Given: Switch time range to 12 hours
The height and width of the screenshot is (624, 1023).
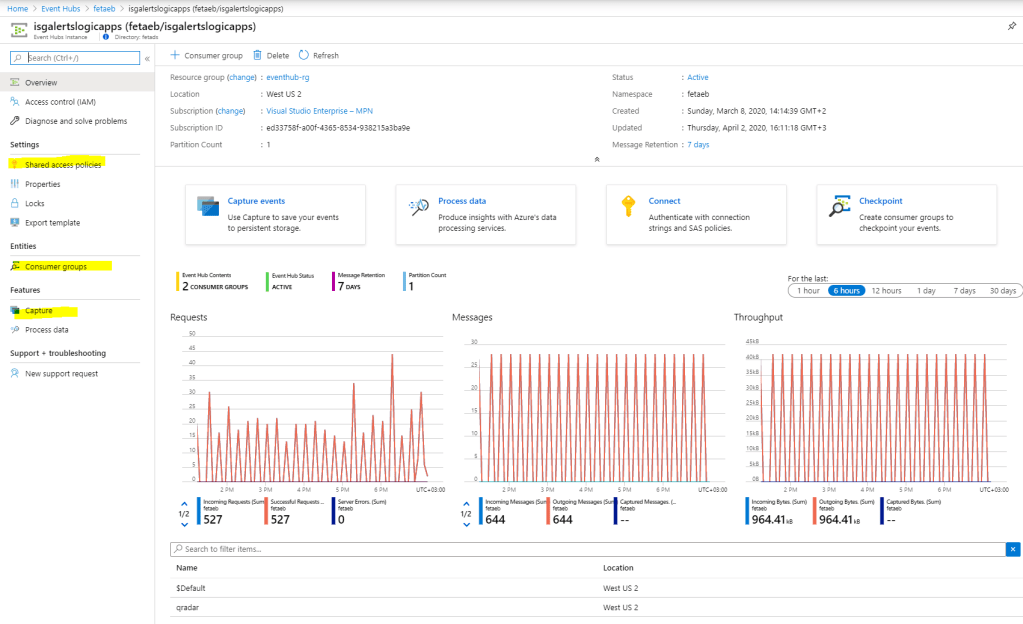Looking at the screenshot, I should tap(886, 290).
